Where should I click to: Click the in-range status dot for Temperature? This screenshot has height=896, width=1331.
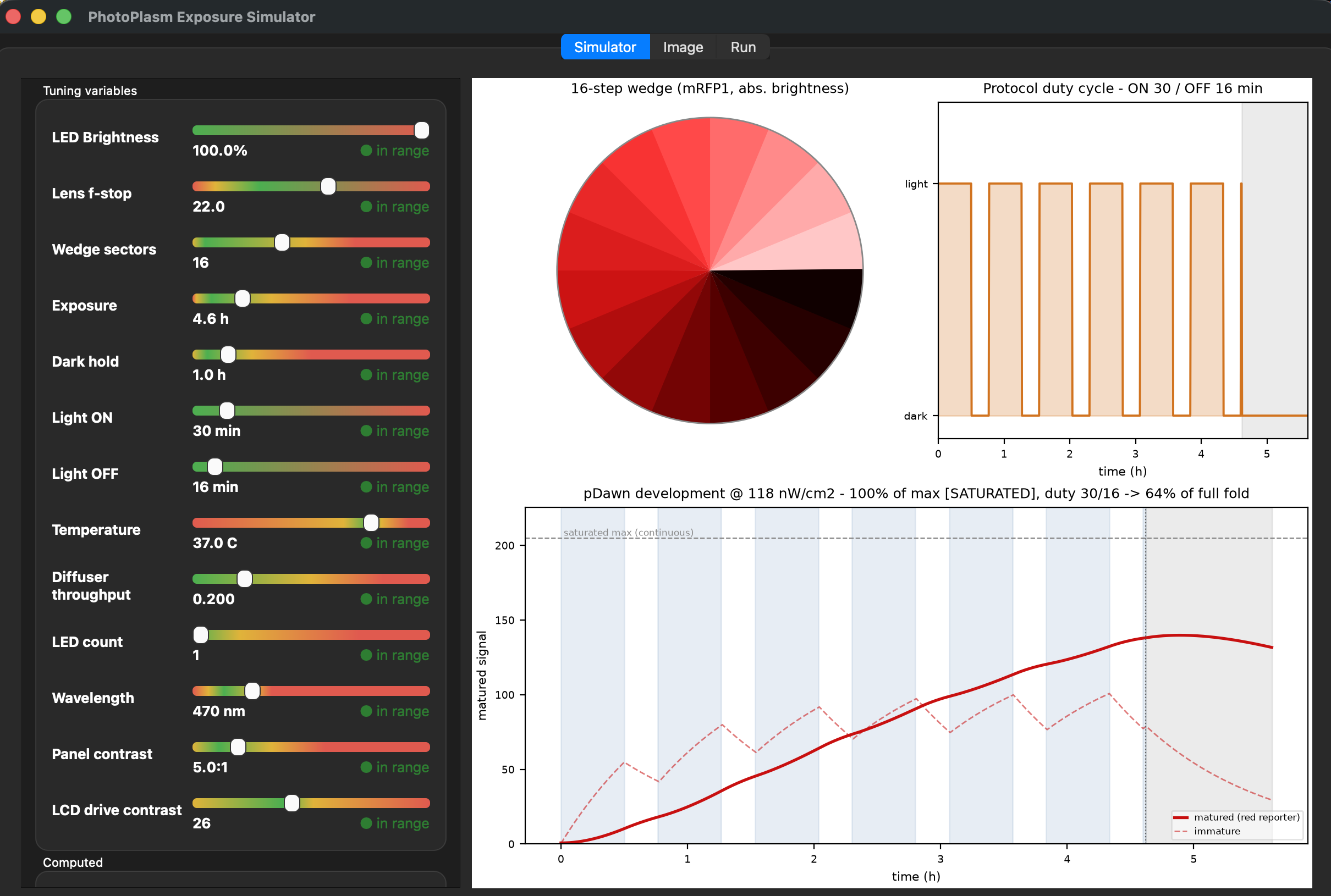coord(366,543)
